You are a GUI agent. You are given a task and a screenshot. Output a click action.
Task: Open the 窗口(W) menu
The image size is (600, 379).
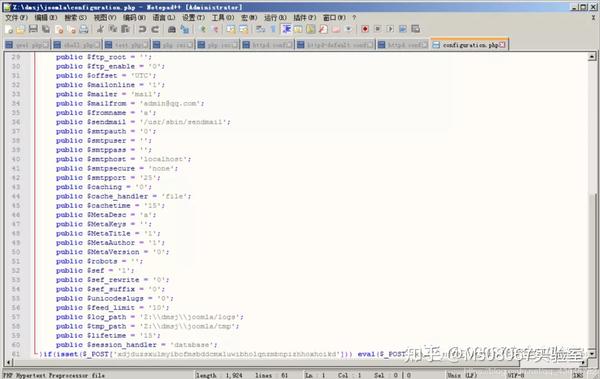click(334, 18)
